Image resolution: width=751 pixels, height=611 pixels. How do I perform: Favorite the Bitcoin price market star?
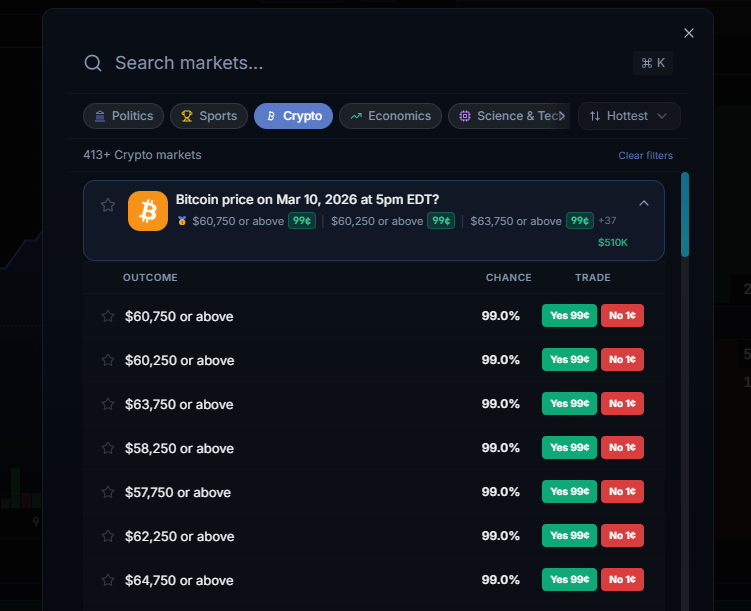coord(108,204)
